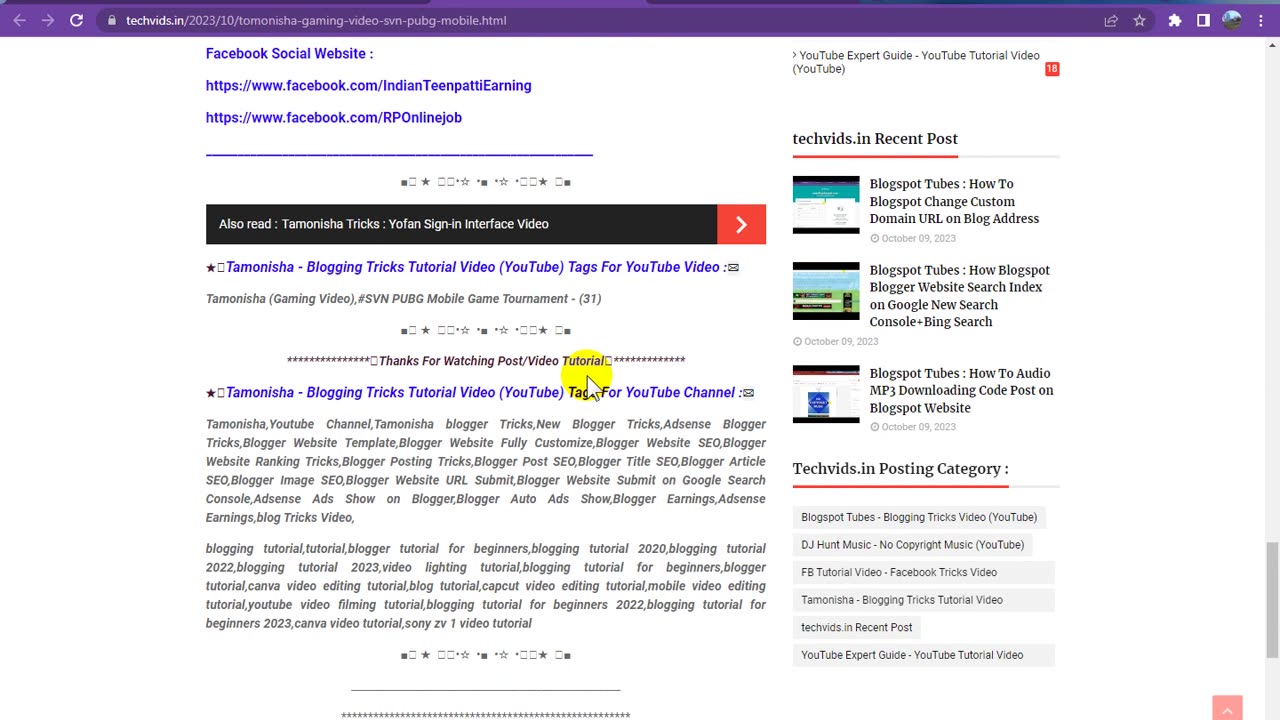The image size is (1280, 720).
Task: Reload the page with the refresh icon
Action: click(76, 20)
